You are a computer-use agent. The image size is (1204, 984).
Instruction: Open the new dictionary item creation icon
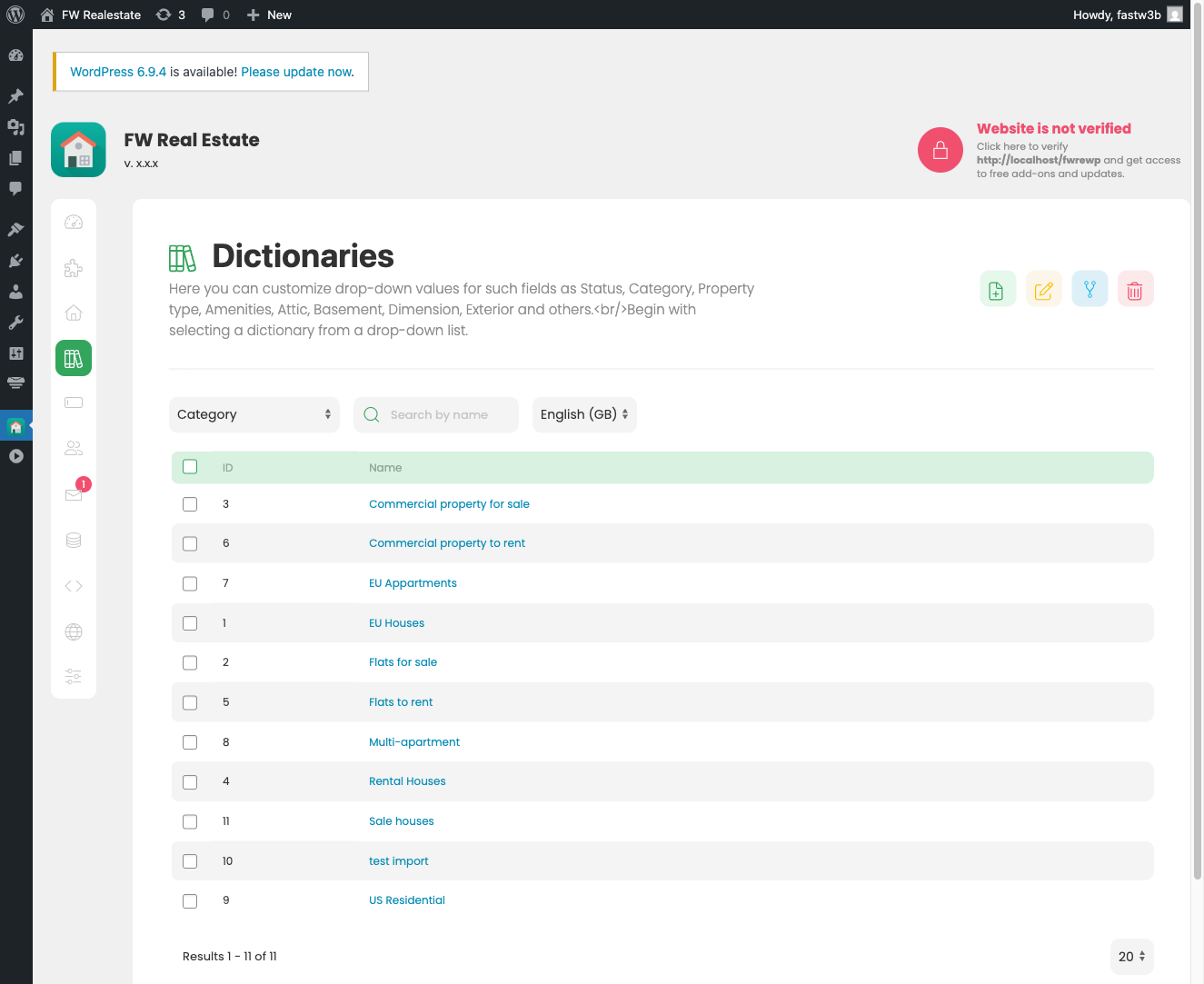[x=998, y=288]
